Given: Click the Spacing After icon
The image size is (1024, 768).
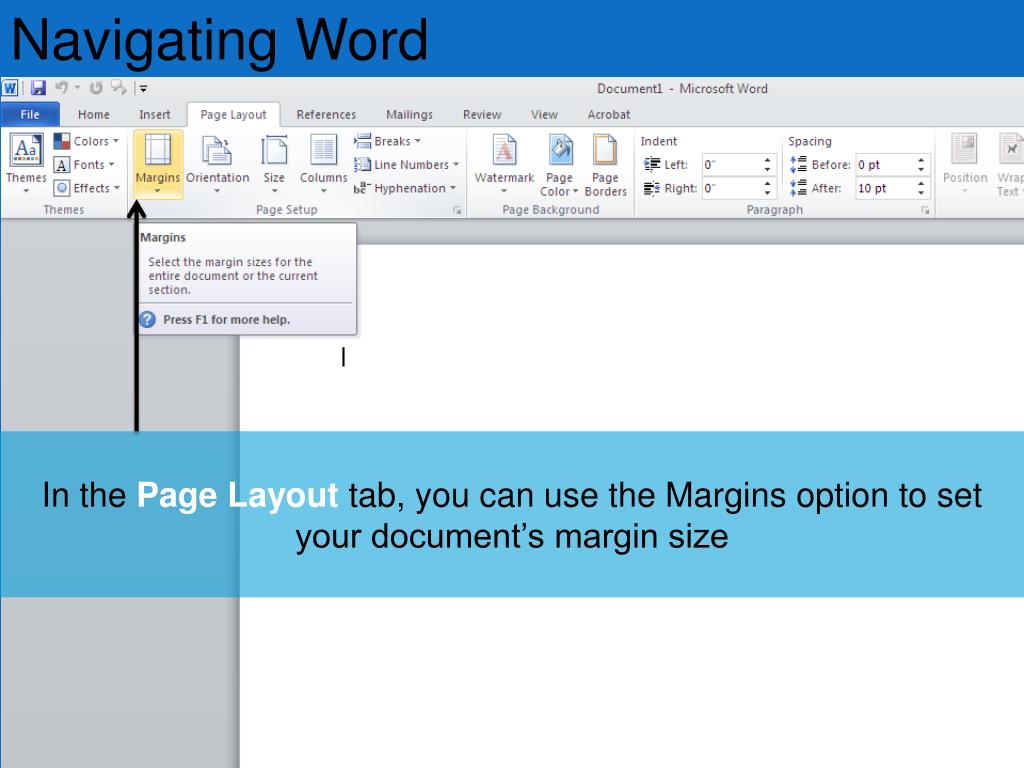Looking at the screenshot, I should click(x=798, y=188).
